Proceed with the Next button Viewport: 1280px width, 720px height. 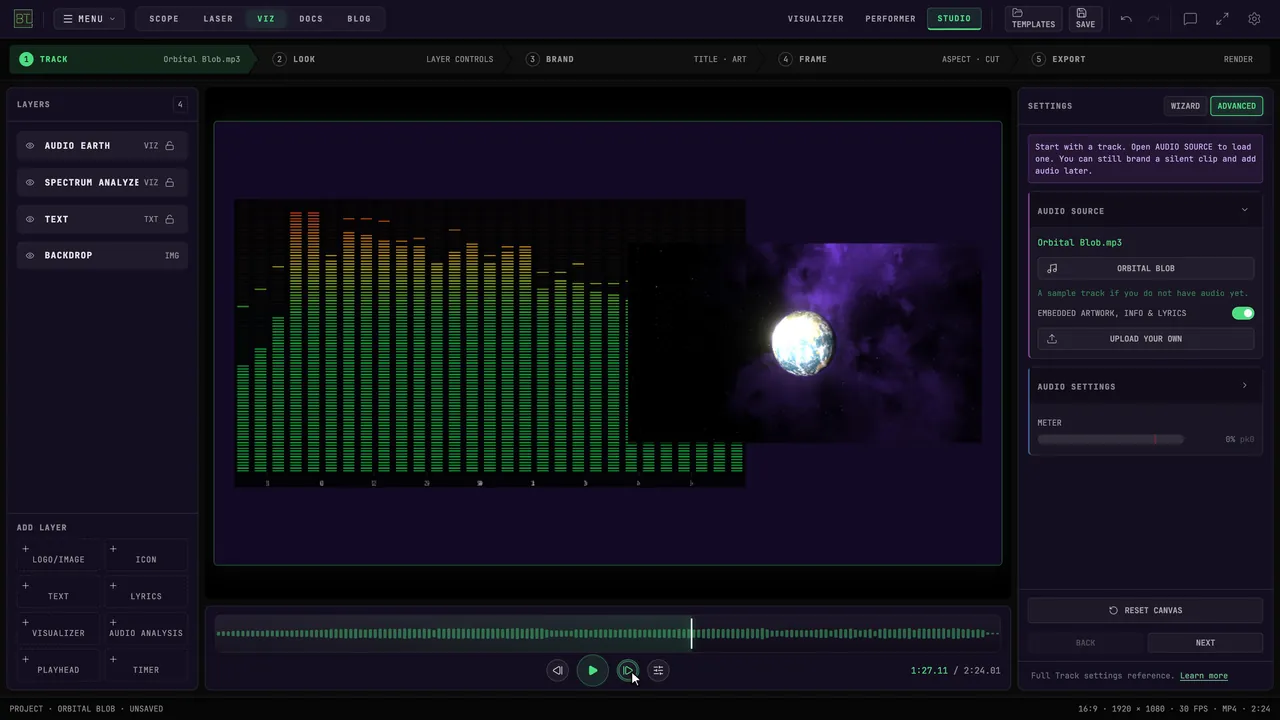pos(1205,643)
